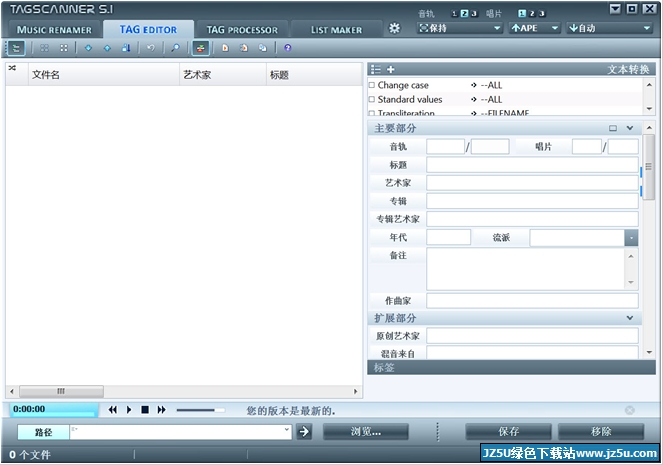The width and height of the screenshot is (663, 465).
Task: Set 唱片 number format to 2
Action: click(532, 14)
